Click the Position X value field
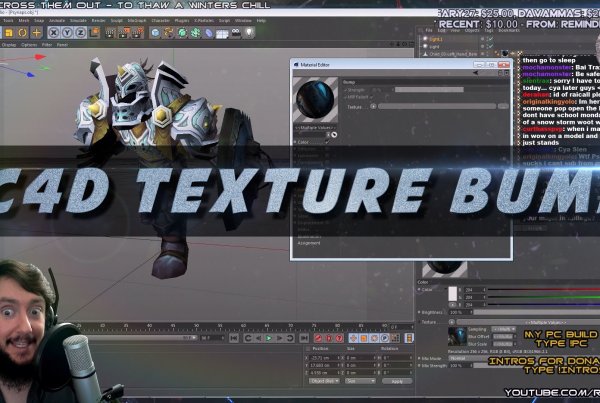 (324, 357)
